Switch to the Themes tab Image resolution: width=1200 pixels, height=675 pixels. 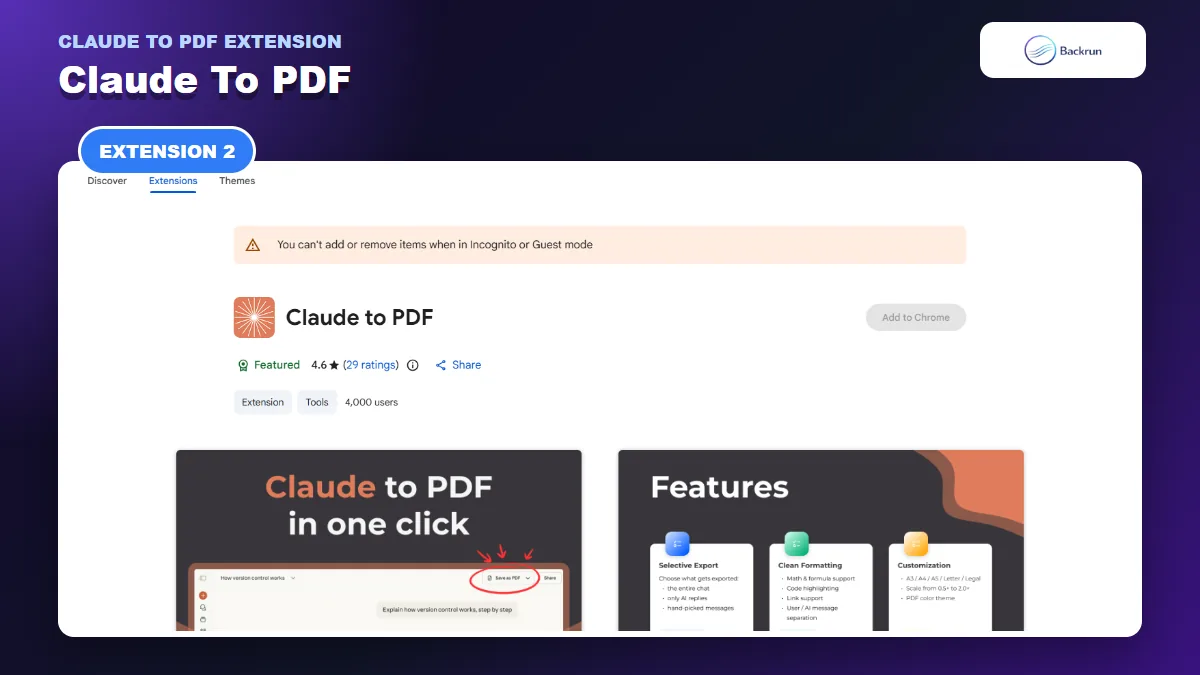click(x=237, y=181)
